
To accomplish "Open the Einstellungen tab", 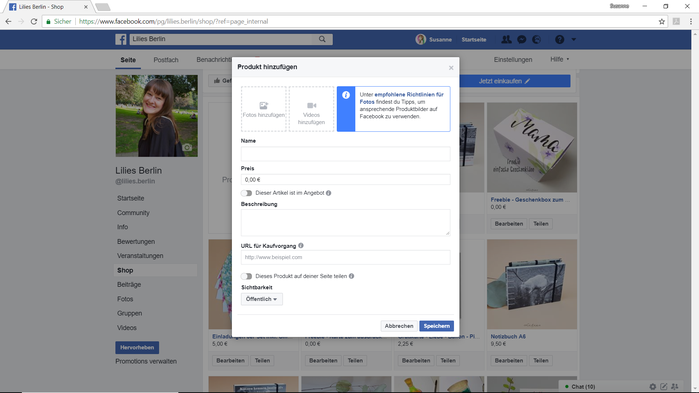I will point(513,59).
